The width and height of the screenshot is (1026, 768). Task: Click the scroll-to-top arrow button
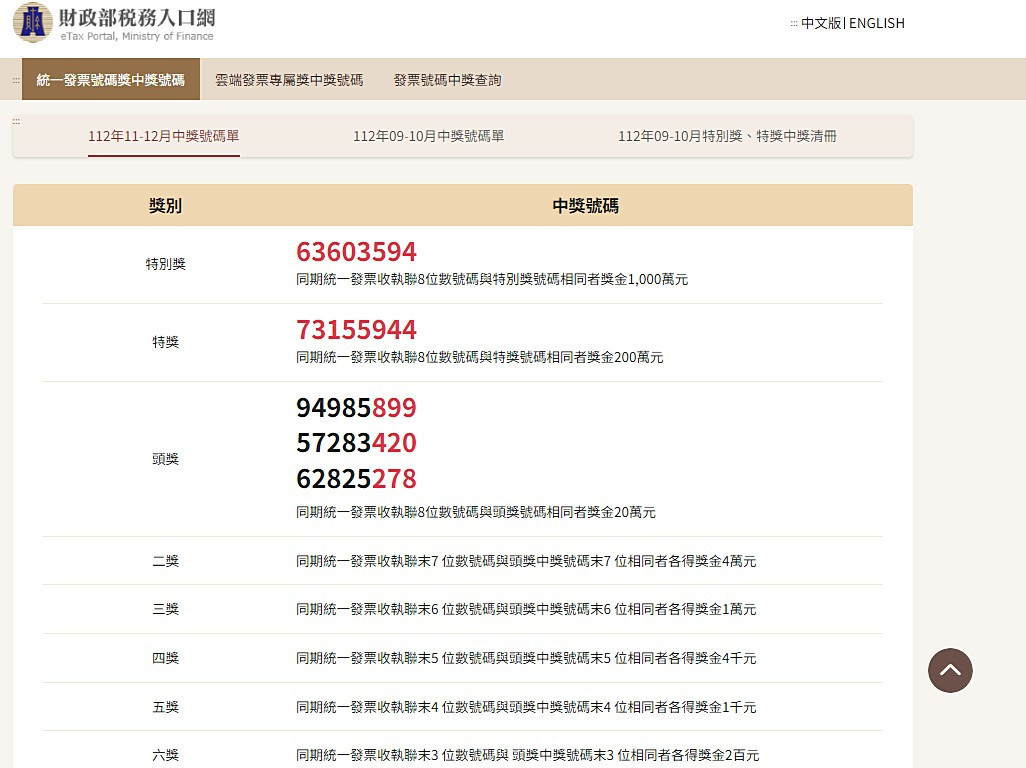point(950,670)
